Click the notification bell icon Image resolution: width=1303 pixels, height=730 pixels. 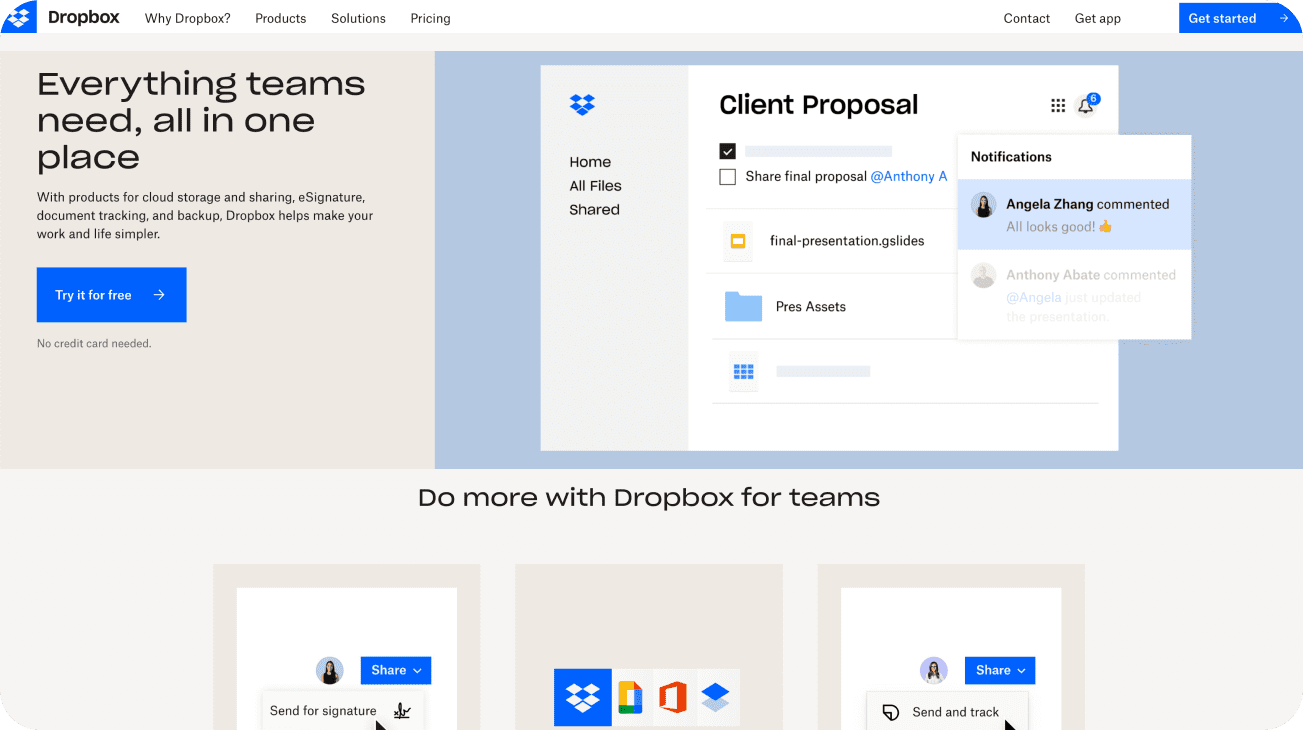(1085, 106)
